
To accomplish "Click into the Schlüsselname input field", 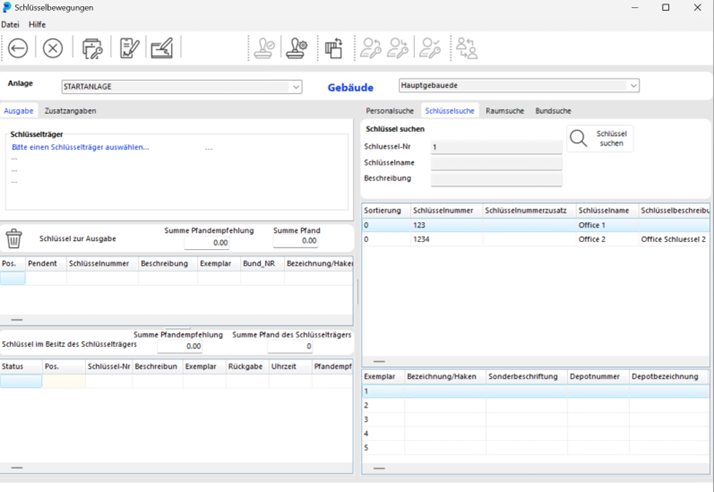I will click(x=496, y=163).
